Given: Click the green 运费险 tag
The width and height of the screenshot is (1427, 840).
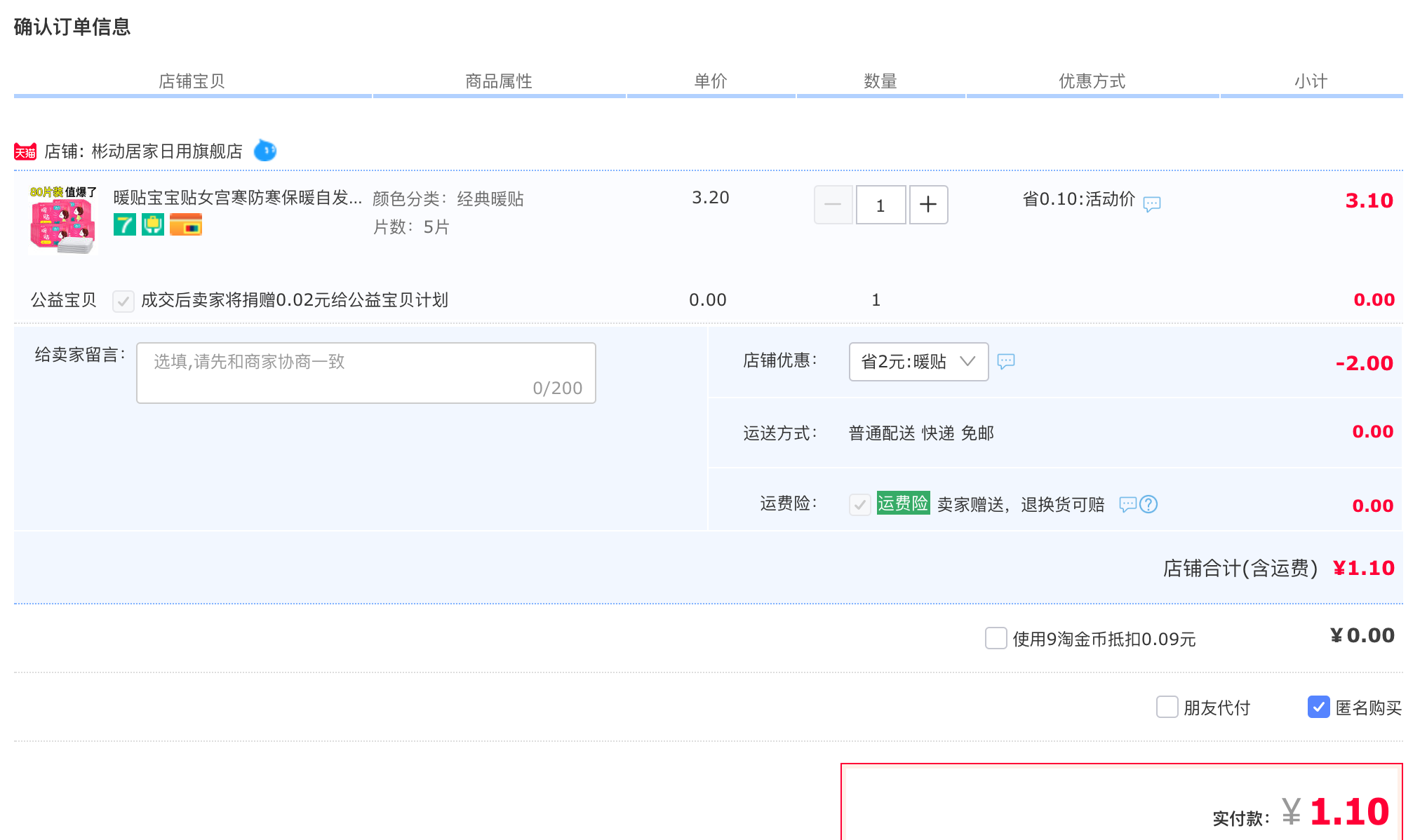Looking at the screenshot, I should (903, 503).
